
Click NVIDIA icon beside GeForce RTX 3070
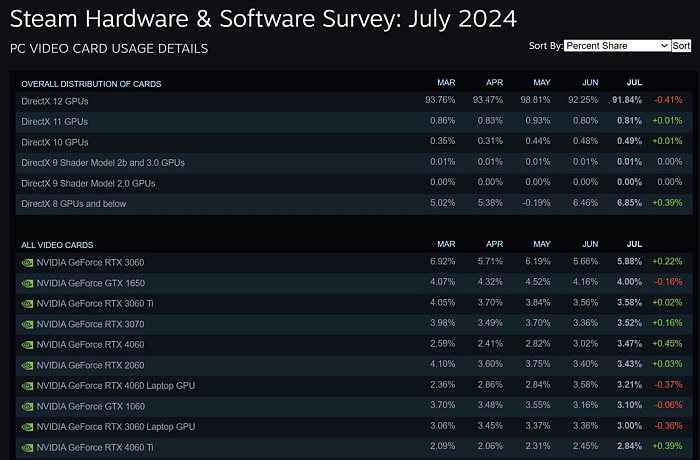click(x=27, y=325)
